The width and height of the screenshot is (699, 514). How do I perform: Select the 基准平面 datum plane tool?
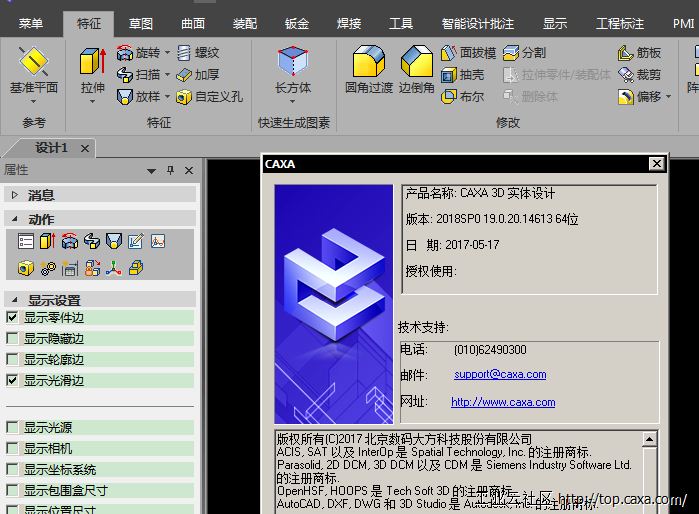pyautogui.click(x=33, y=69)
